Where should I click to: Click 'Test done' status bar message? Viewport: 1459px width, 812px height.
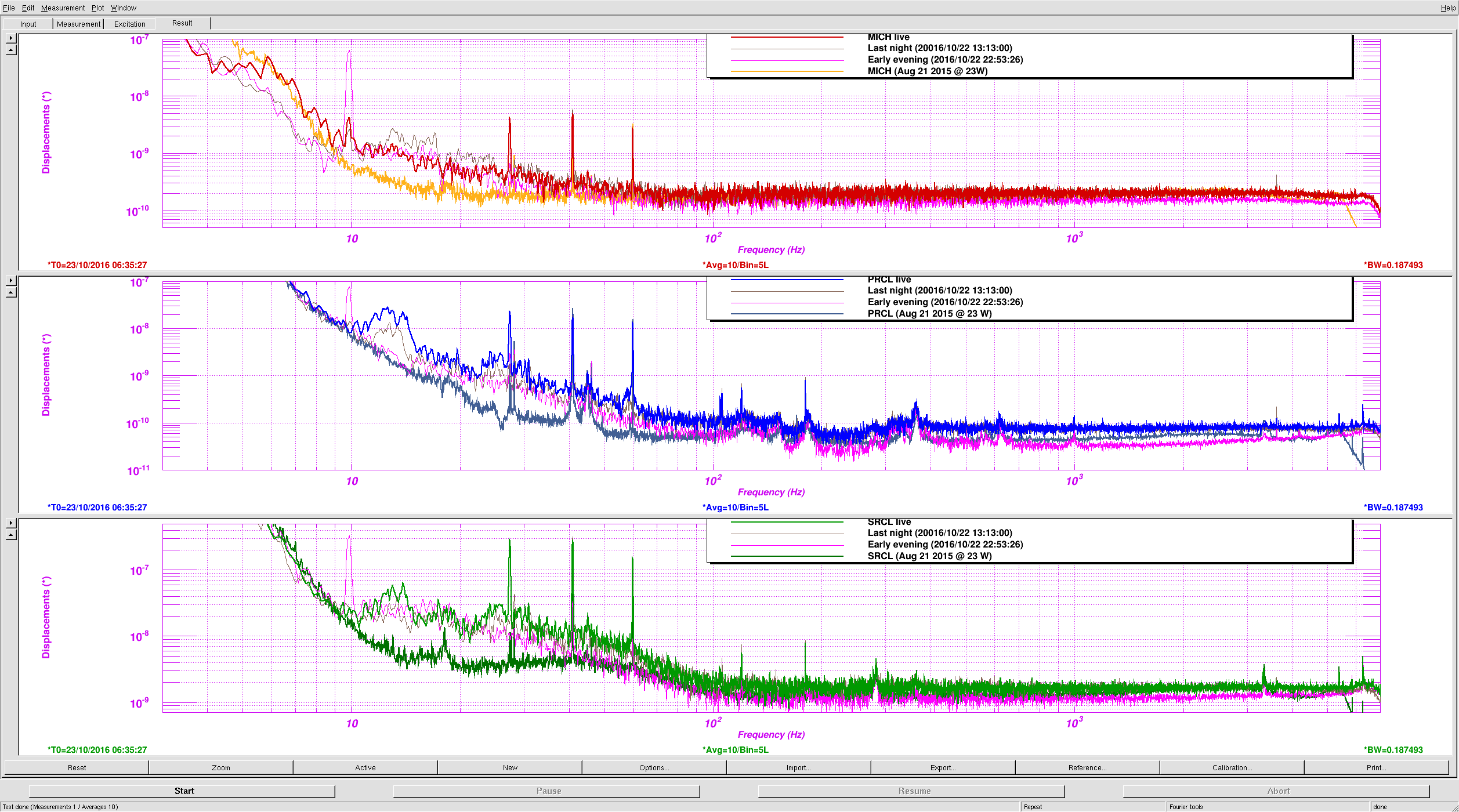click(x=60, y=807)
